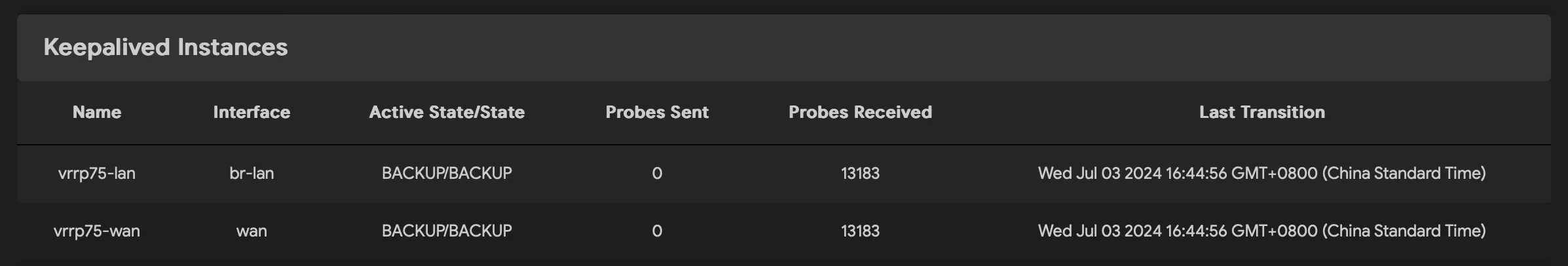Click Probes Received 13183 for vrrp75-lan

click(860, 173)
